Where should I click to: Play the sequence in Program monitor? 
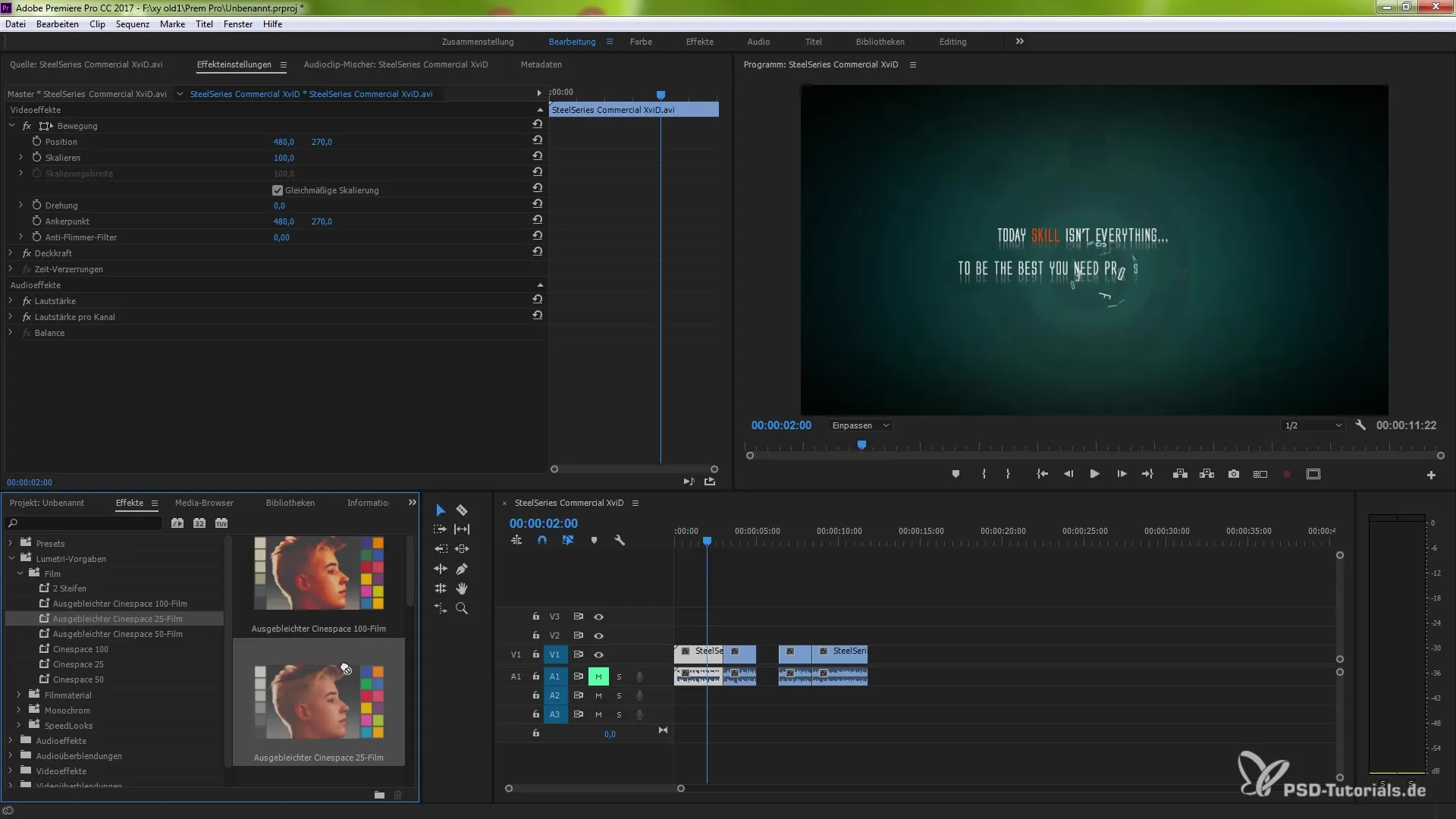tap(1094, 474)
